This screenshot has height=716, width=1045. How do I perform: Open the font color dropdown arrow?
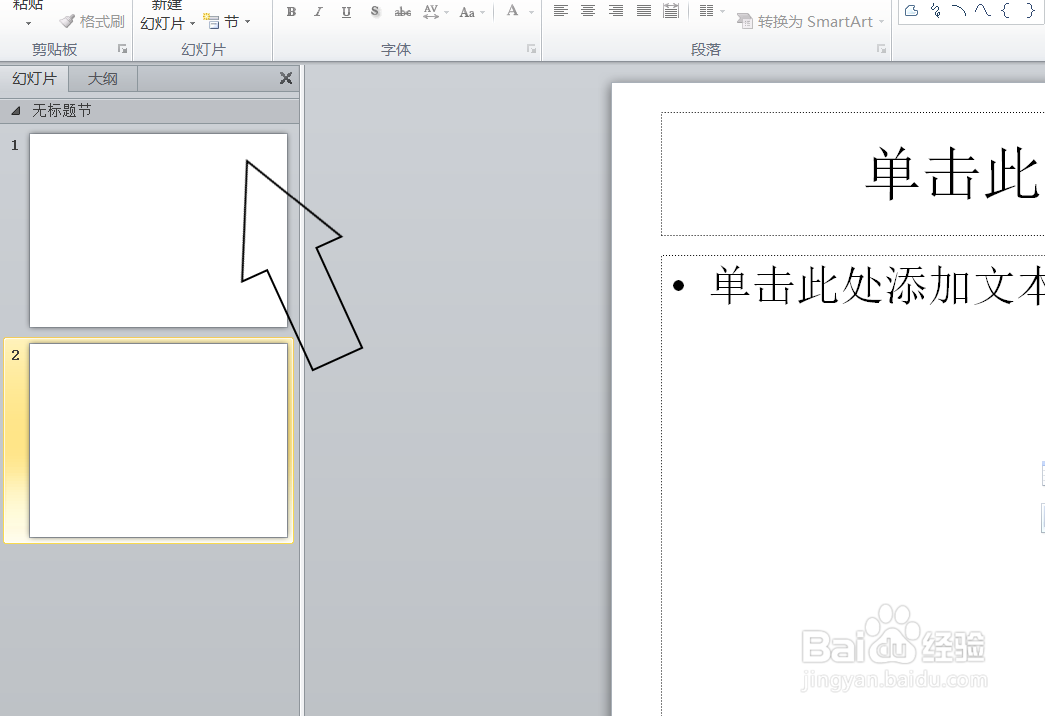531,12
